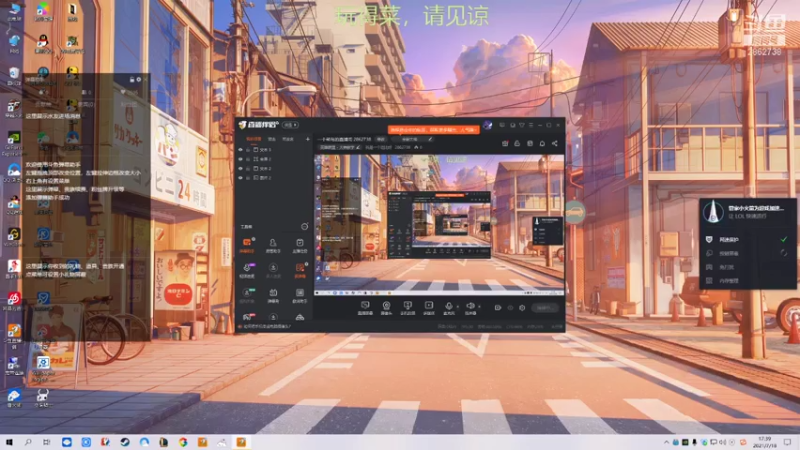Show hidden system tray icons chevron
This screenshot has height=450, width=800.
(x=666, y=442)
